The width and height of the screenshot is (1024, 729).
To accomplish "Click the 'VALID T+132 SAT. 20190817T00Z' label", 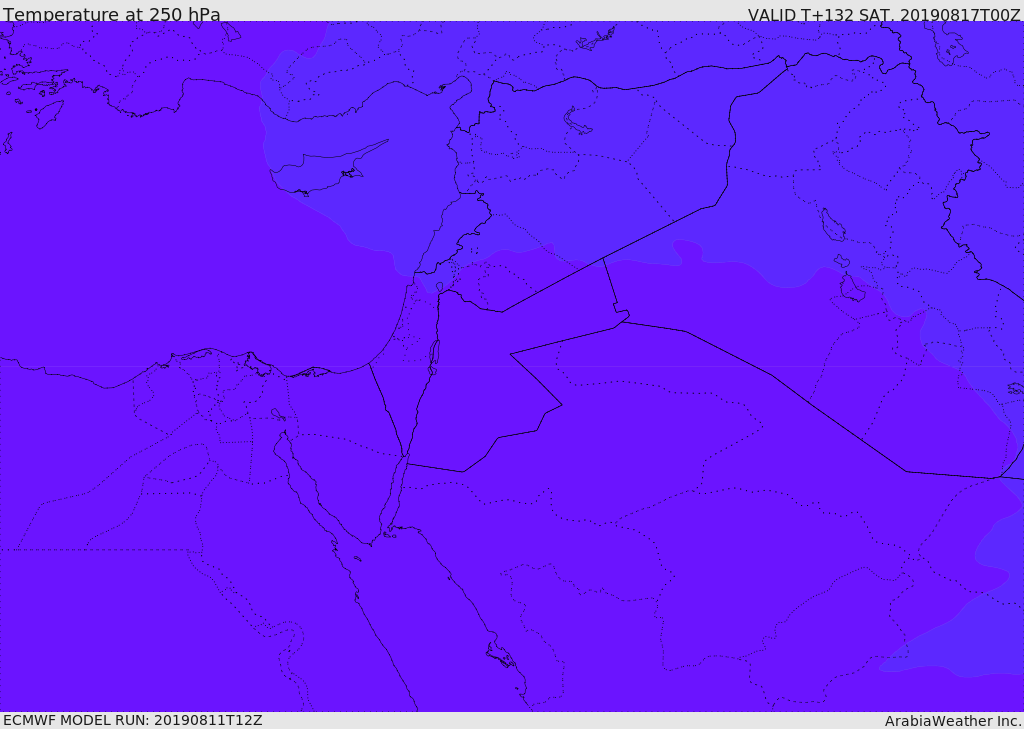I will point(884,14).
